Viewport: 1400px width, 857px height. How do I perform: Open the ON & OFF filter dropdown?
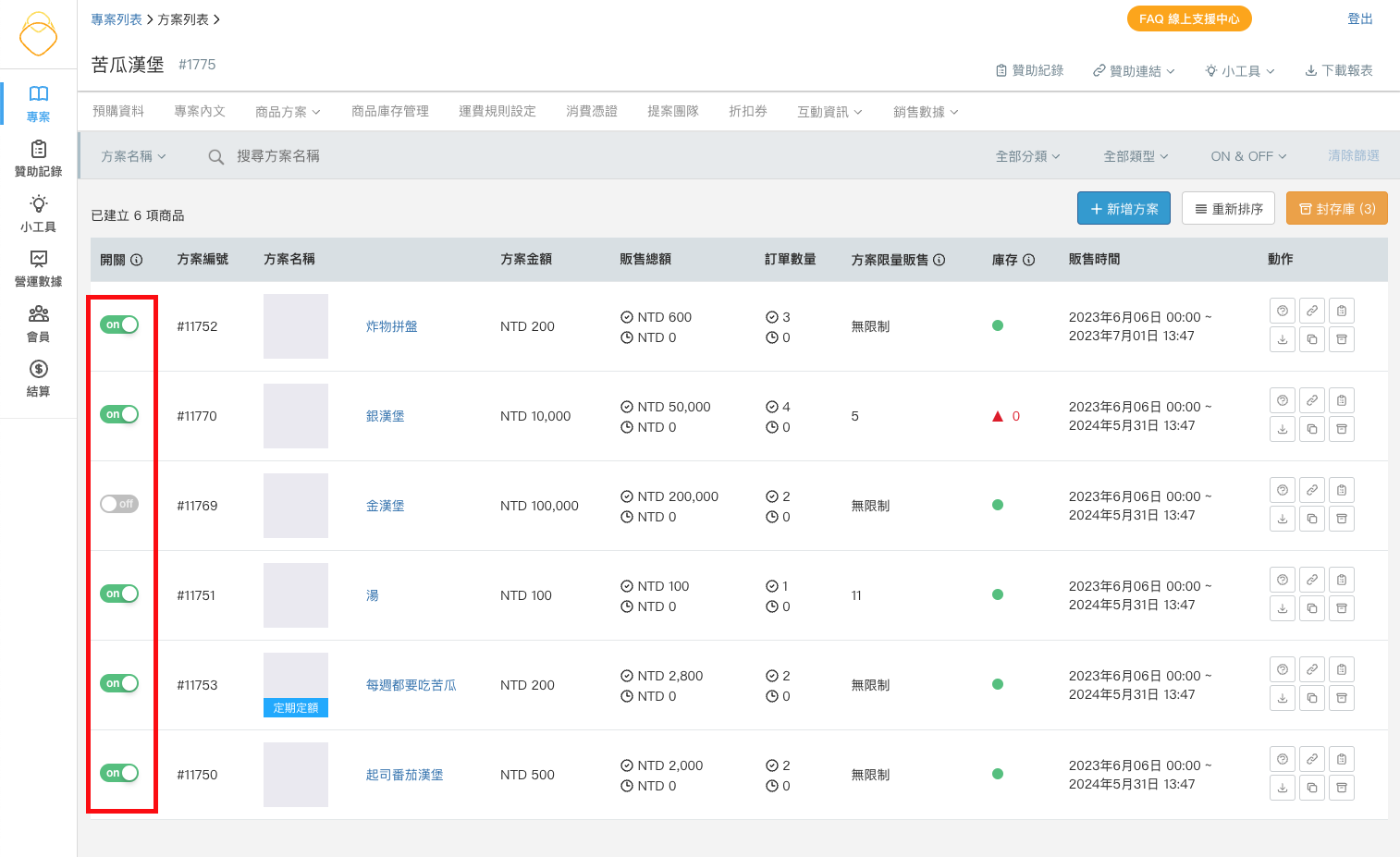[1248, 156]
